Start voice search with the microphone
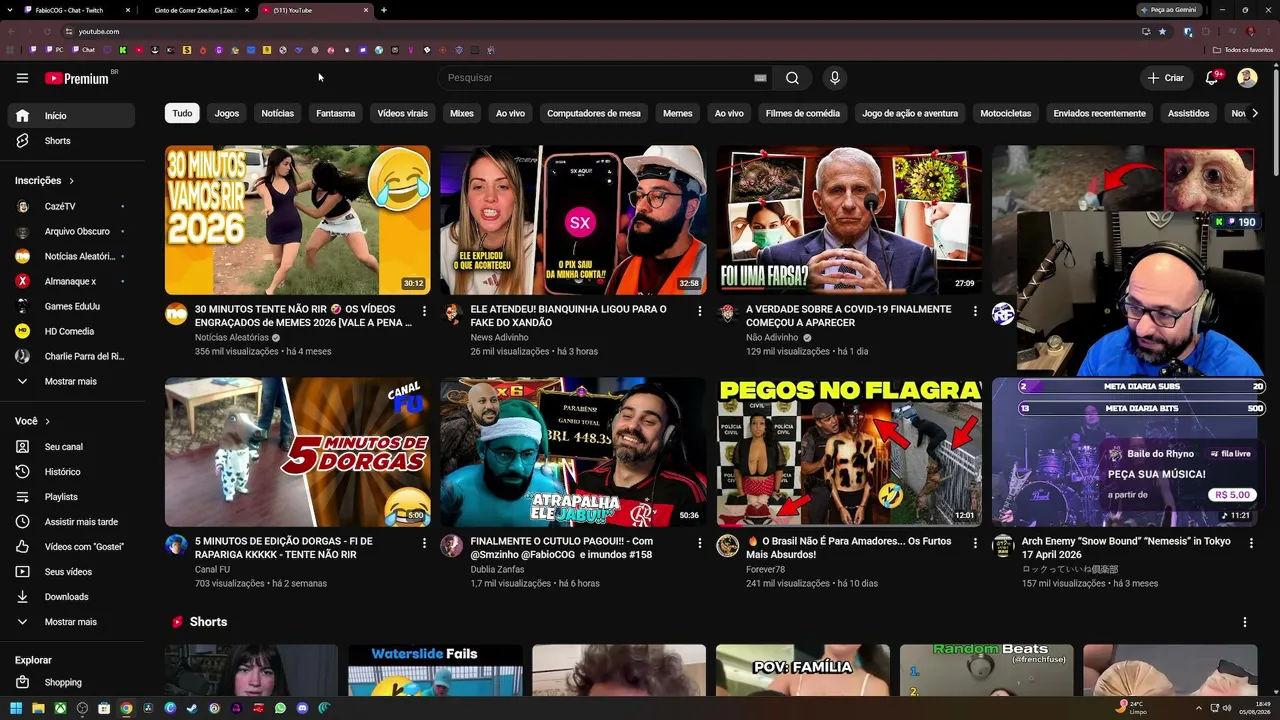The width and height of the screenshot is (1280, 720). 834,78
